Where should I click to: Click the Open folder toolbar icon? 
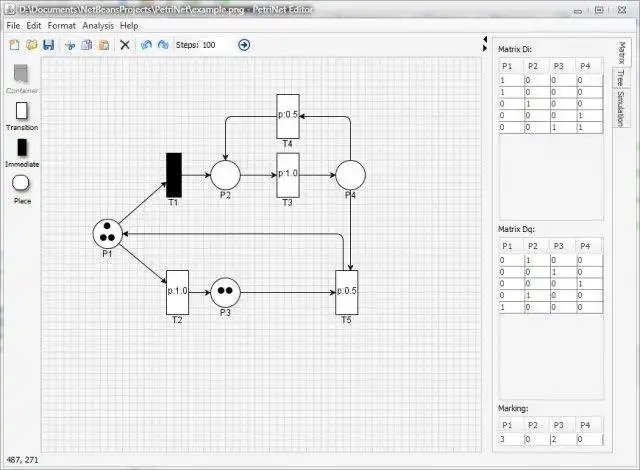tap(31, 45)
